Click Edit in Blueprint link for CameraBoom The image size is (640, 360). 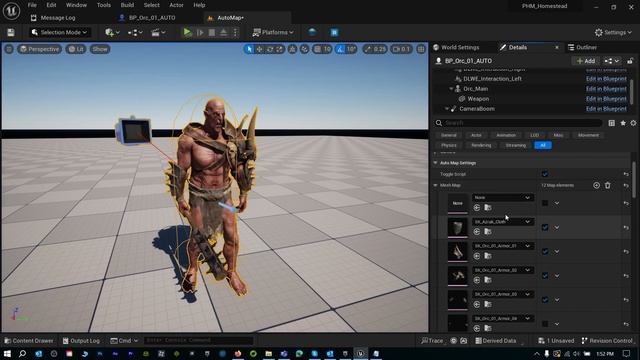(606, 109)
